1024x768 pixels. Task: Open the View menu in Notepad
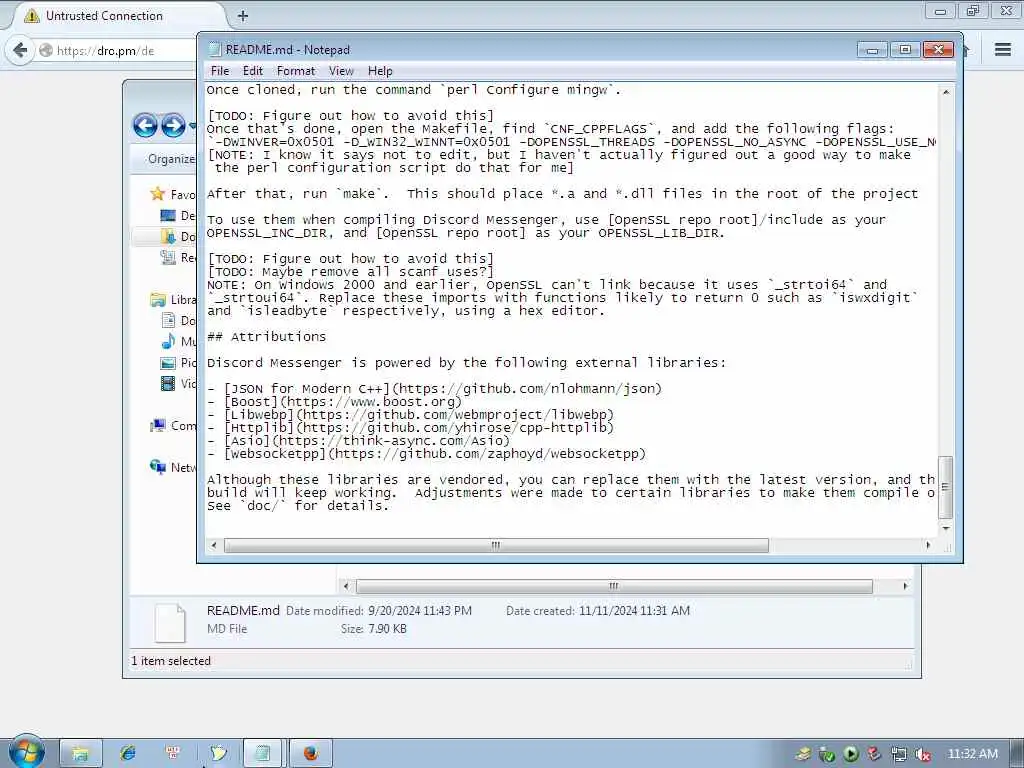(341, 71)
